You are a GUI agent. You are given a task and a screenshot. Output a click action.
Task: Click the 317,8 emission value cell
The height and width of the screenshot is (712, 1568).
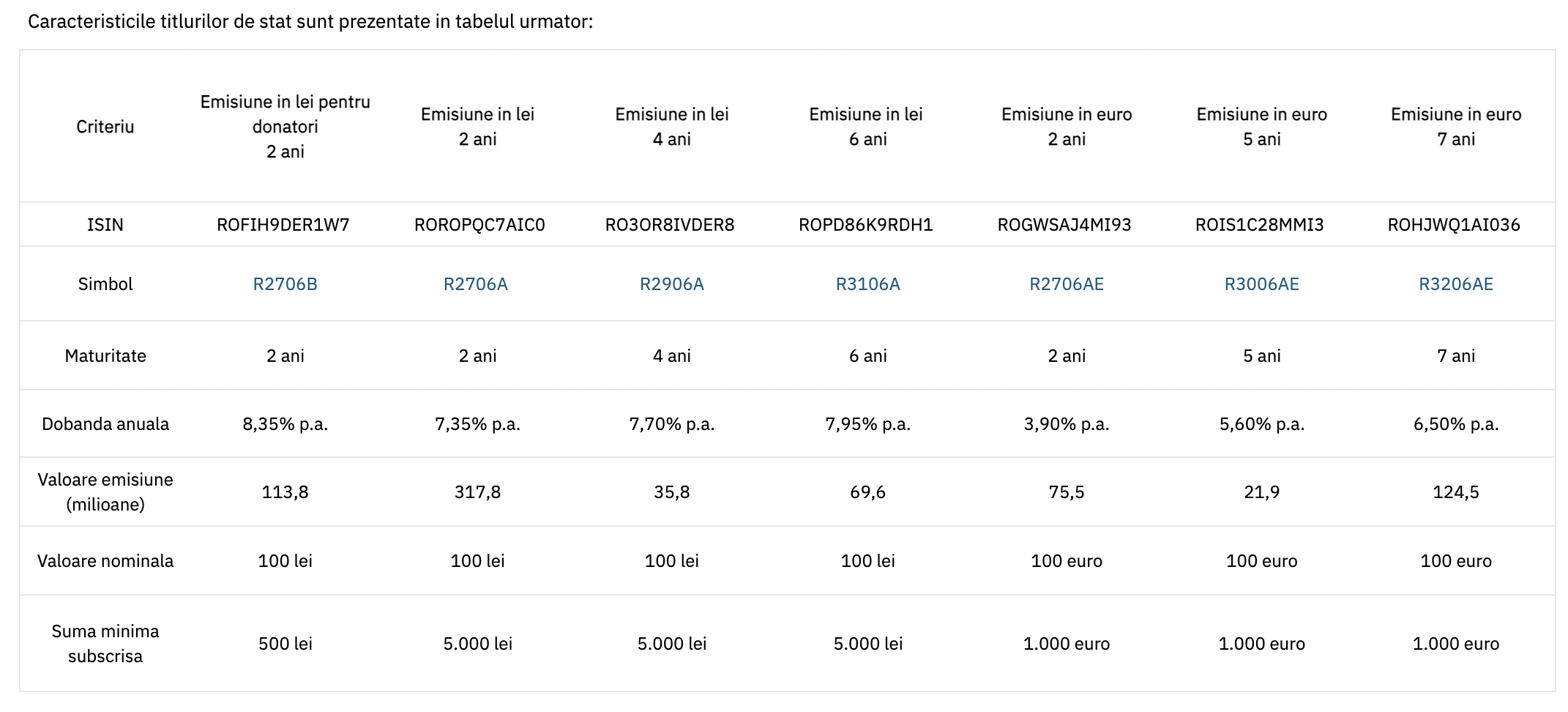coord(477,492)
